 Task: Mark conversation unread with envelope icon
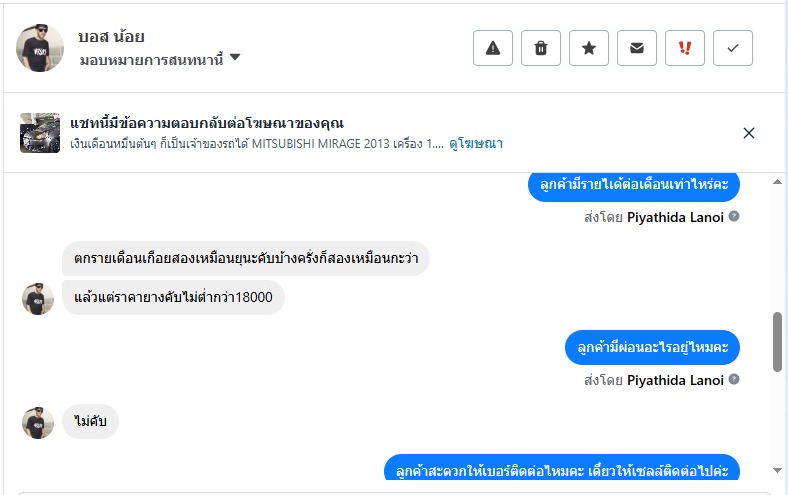637,48
